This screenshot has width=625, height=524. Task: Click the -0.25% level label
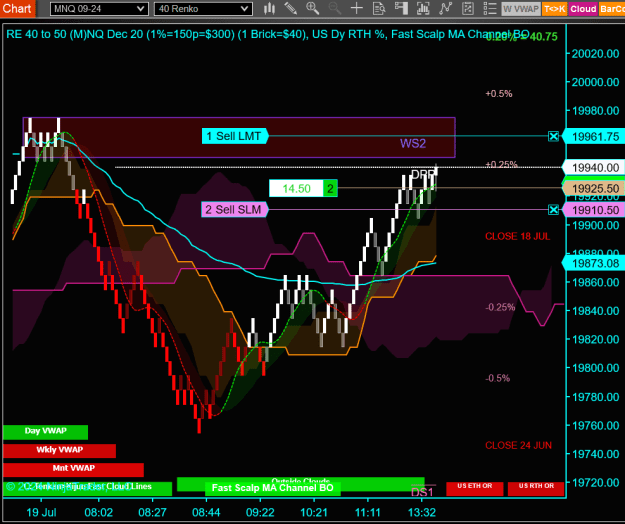[500, 307]
